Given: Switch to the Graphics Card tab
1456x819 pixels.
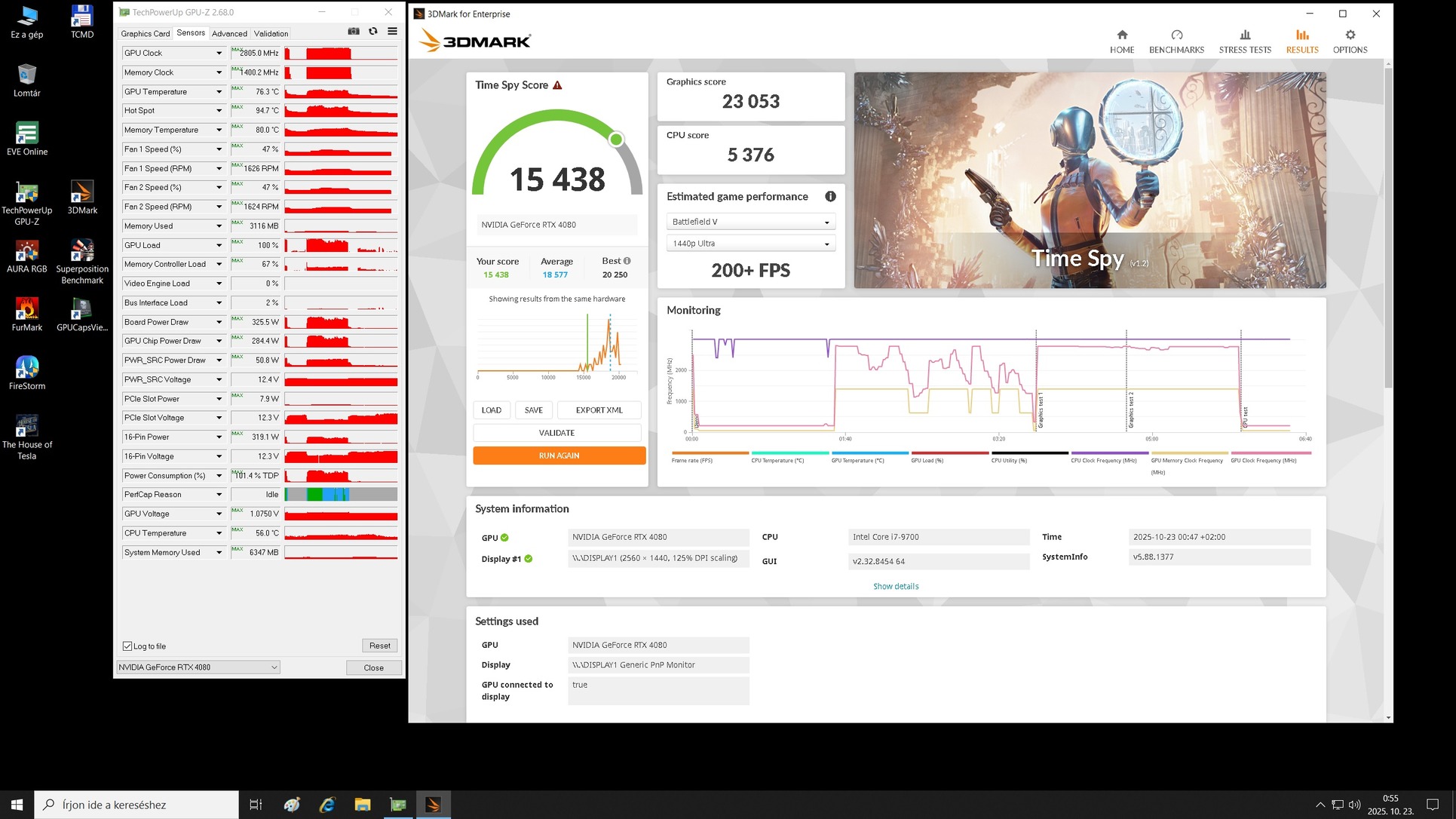Looking at the screenshot, I should click(145, 34).
